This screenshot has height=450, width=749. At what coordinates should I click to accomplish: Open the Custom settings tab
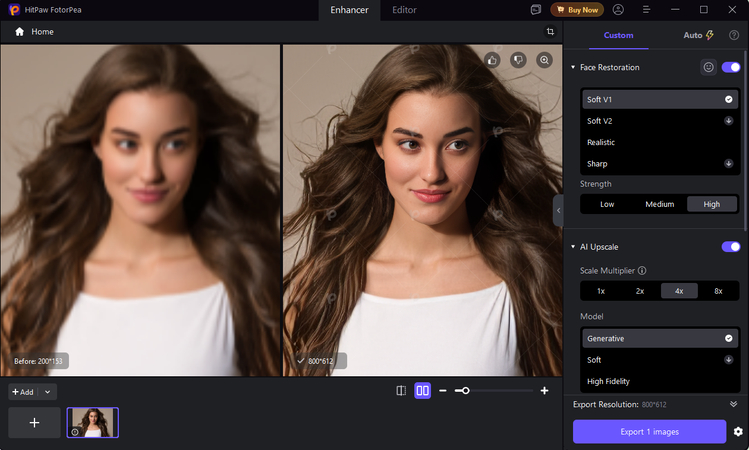(619, 35)
